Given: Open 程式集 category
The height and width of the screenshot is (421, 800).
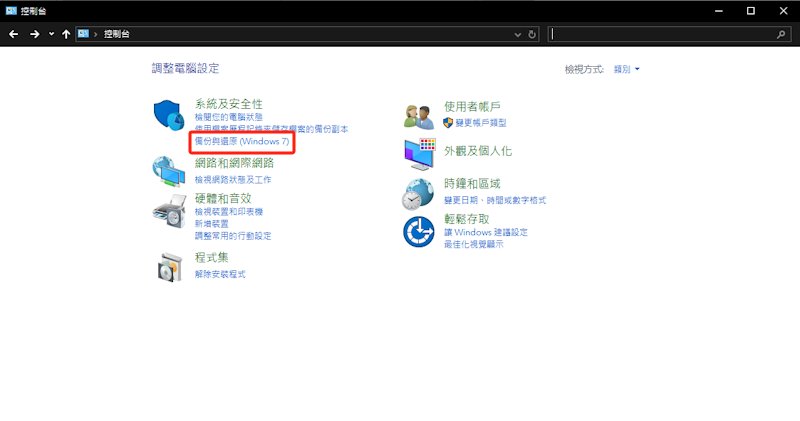Looking at the screenshot, I should coord(211,257).
